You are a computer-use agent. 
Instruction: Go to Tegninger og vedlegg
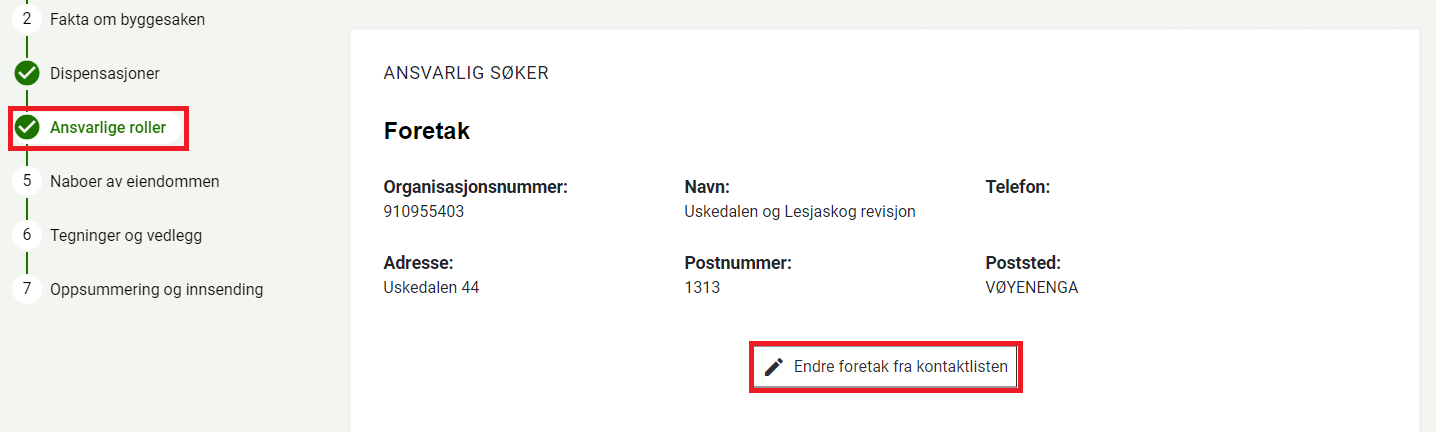126,235
